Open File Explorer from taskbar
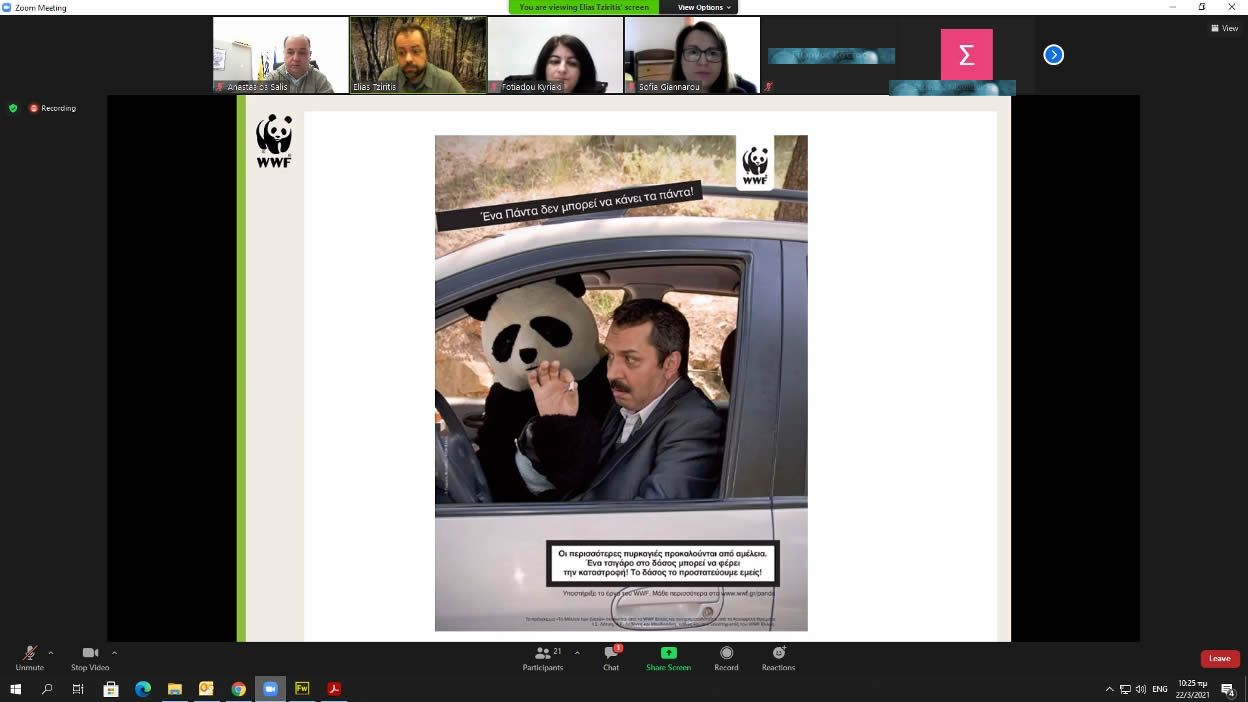Image resolution: width=1248 pixels, height=702 pixels. click(175, 689)
